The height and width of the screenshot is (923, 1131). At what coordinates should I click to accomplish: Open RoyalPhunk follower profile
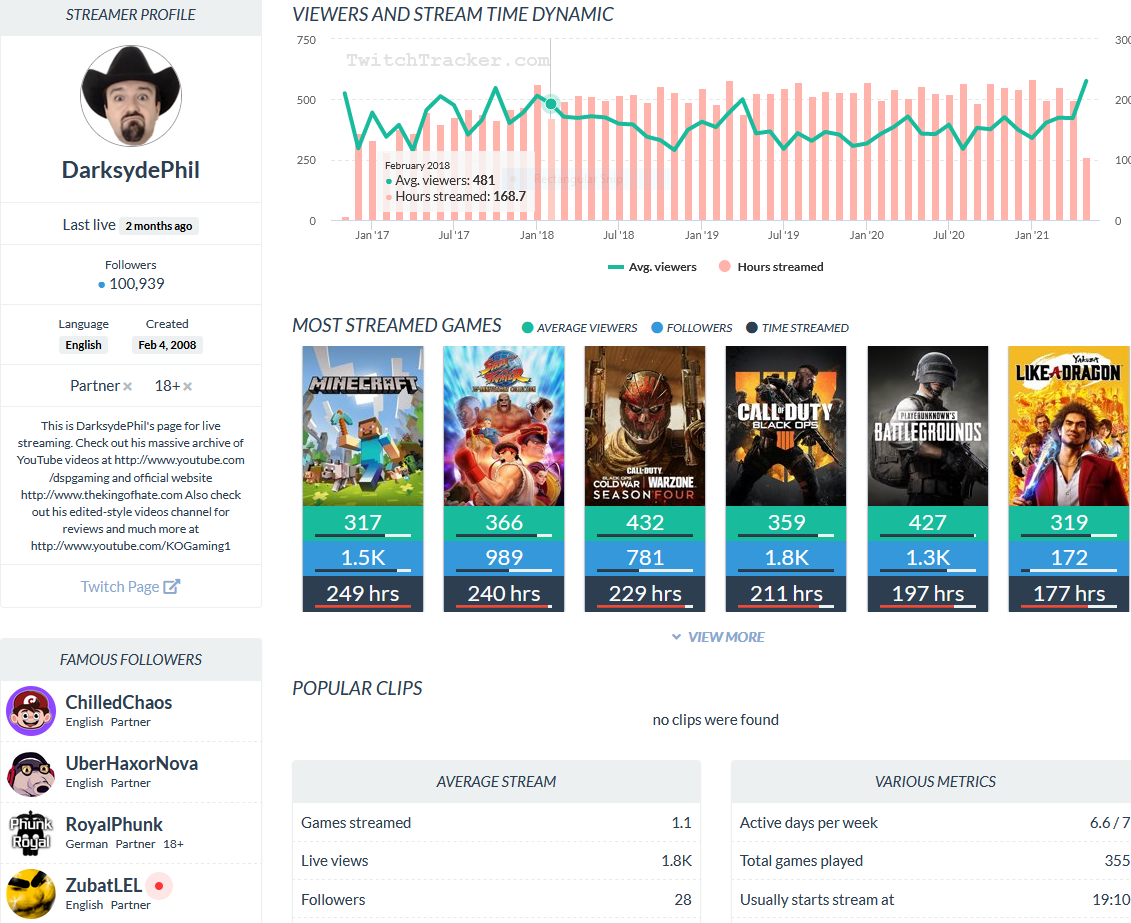pos(114,824)
